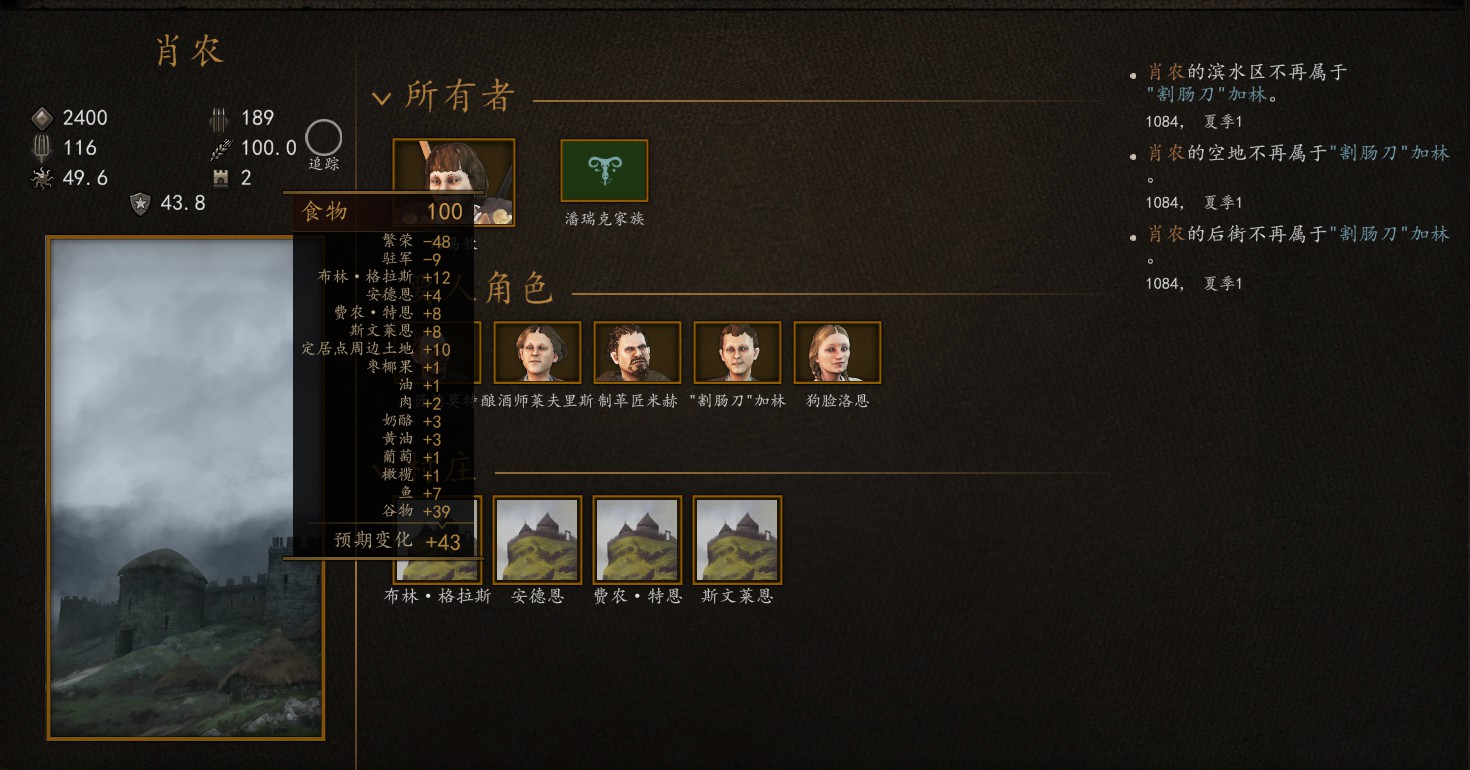
Task: Click the 肖农 castle landscape image
Action: (x=186, y=488)
